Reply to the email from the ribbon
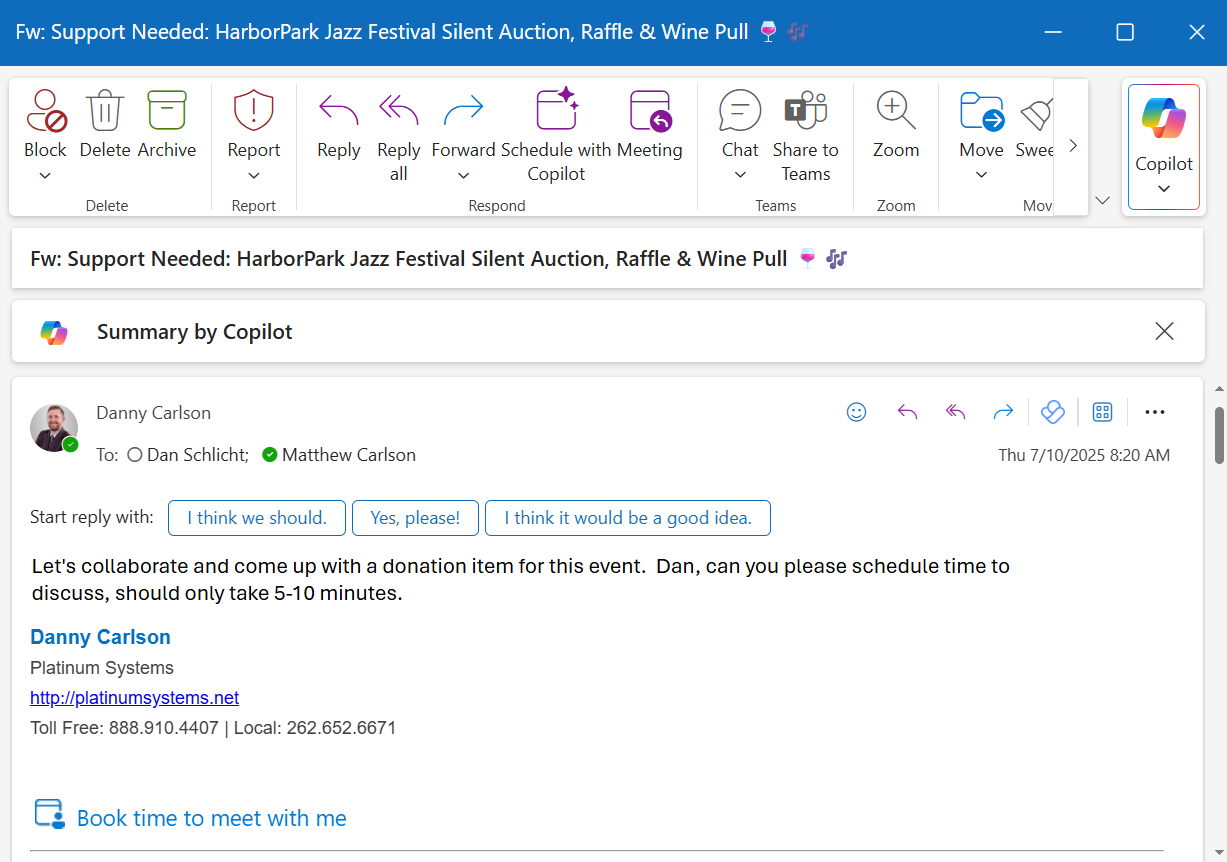This screenshot has height=862, width=1227. click(338, 110)
